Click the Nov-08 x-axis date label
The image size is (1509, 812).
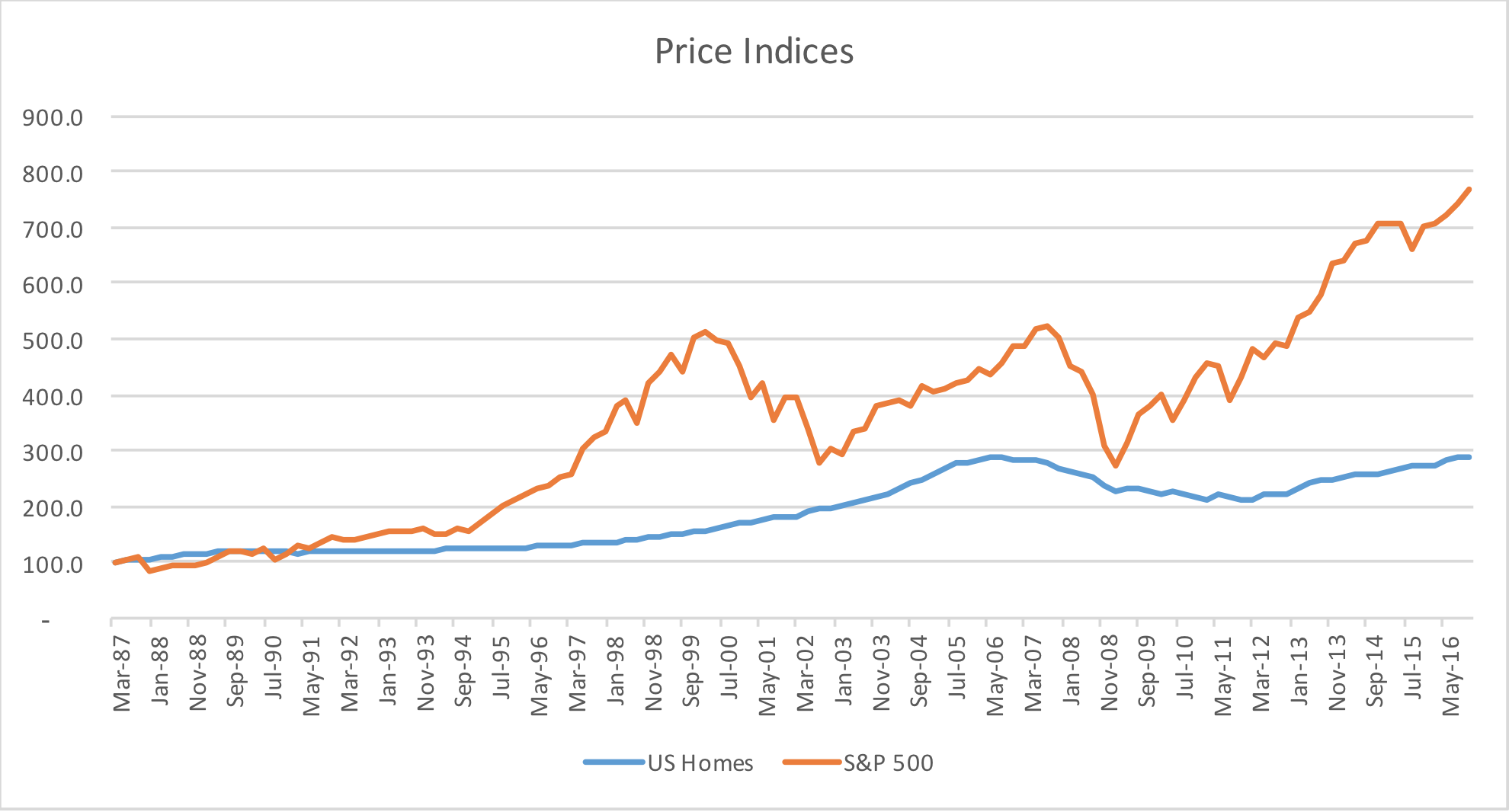(1110, 674)
